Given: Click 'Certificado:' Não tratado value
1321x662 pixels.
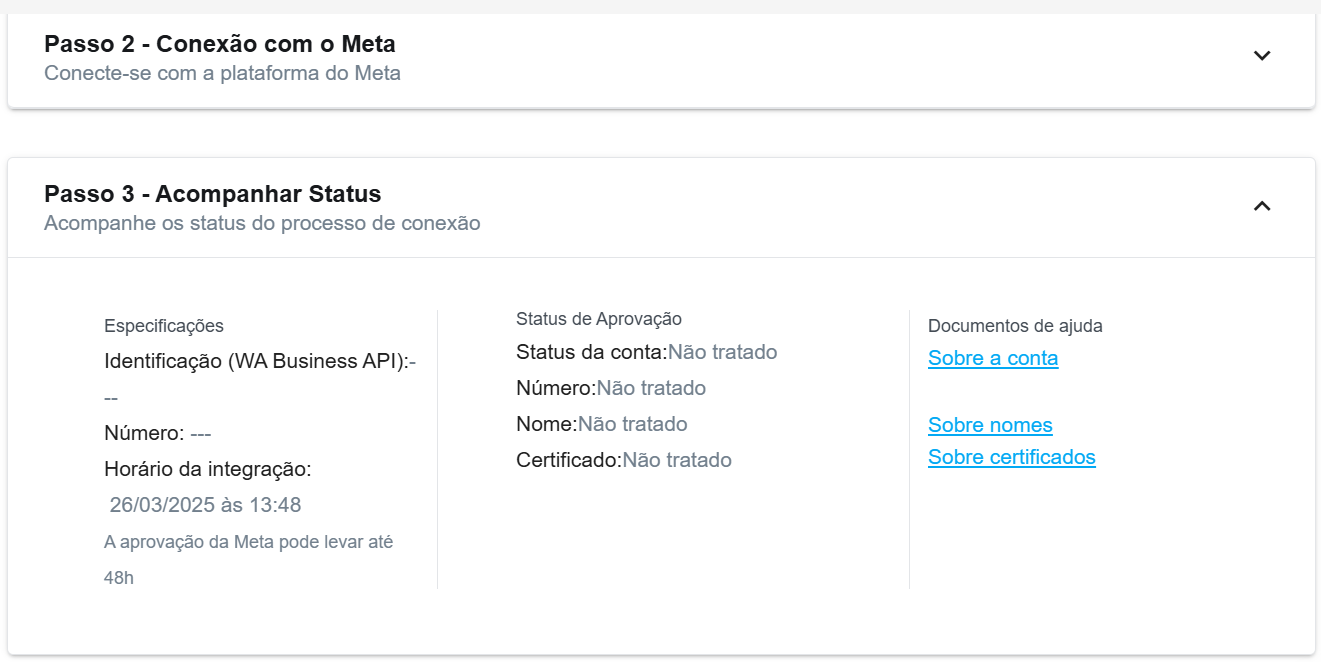Looking at the screenshot, I should click(677, 460).
